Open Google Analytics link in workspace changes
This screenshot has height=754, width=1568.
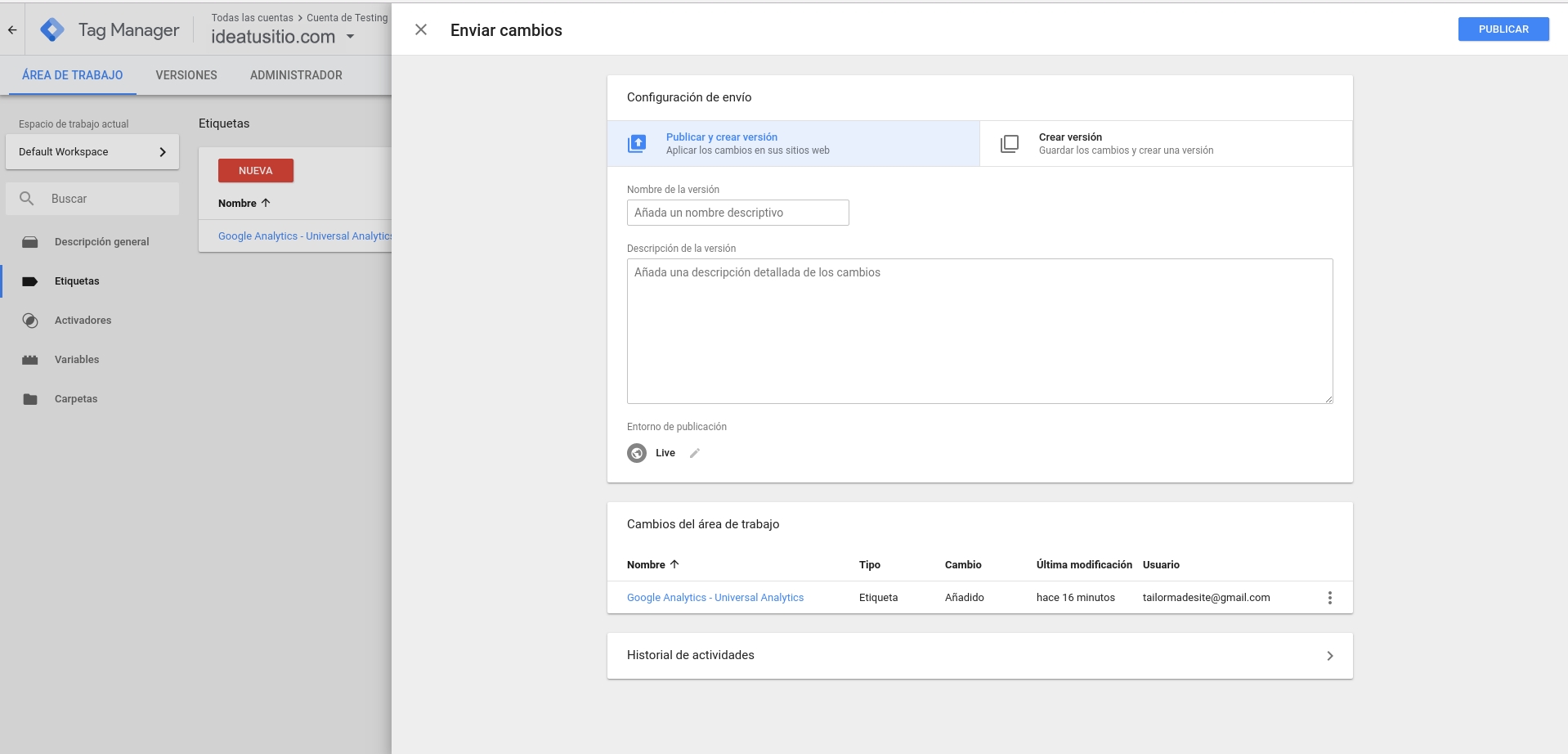(x=715, y=598)
